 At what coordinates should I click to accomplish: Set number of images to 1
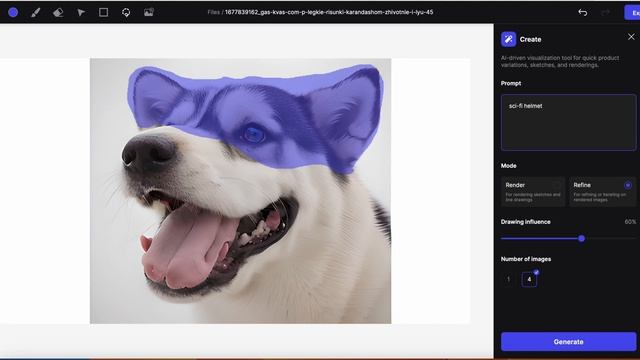pos(508,279)
